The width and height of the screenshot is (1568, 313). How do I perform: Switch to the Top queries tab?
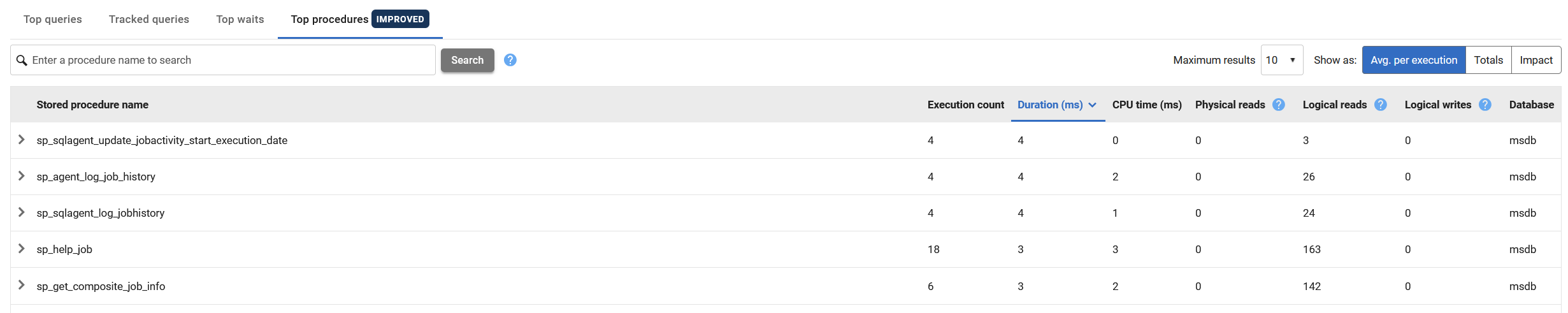[53, 19]
